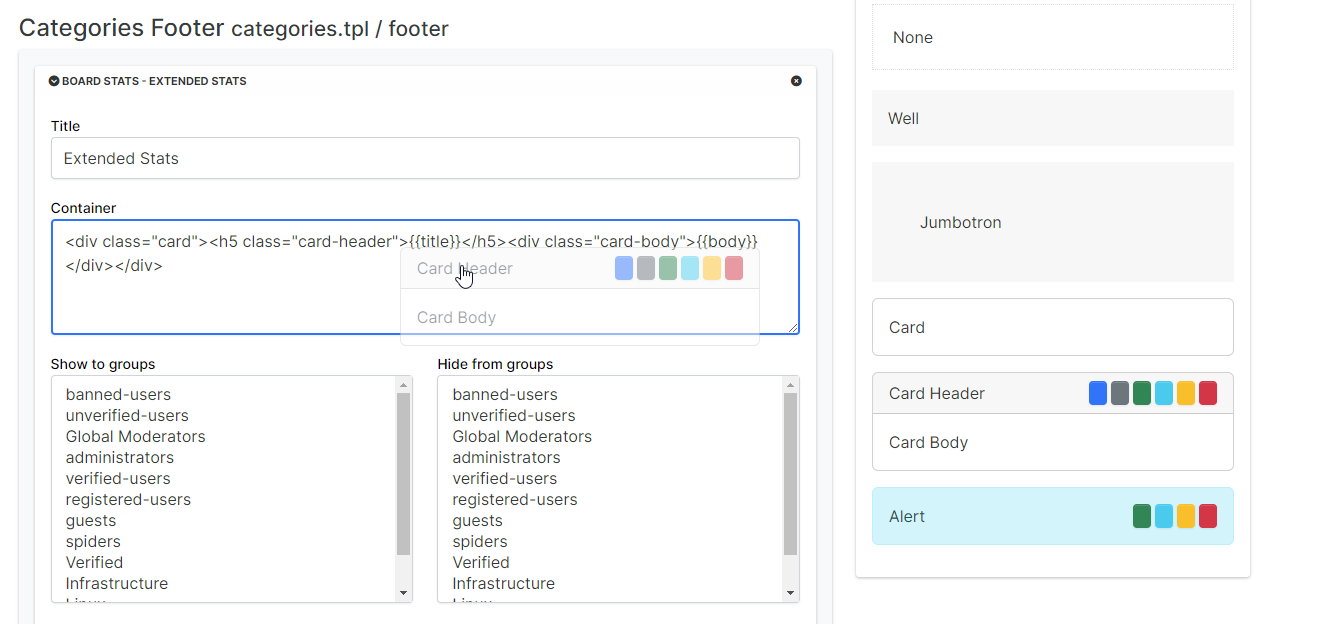Select red swatch on Alert container

pos(1208,516)
